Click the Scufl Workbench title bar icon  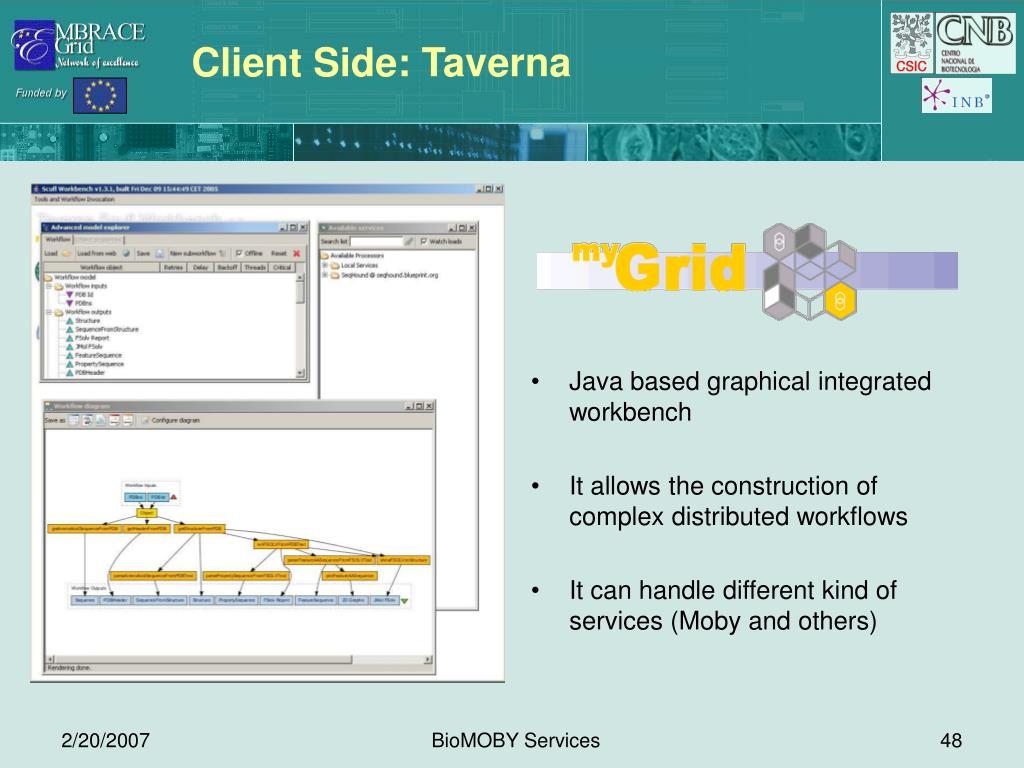point(36,189)
